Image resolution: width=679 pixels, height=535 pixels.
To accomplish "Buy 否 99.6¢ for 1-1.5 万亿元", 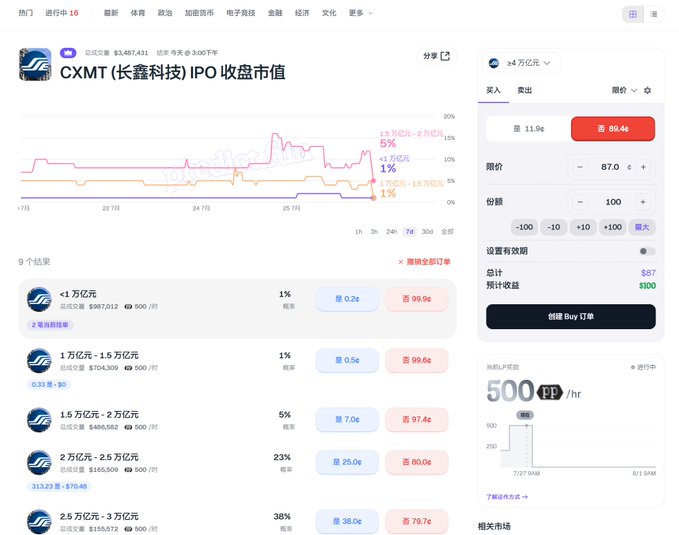I will (x=417, y=360).
